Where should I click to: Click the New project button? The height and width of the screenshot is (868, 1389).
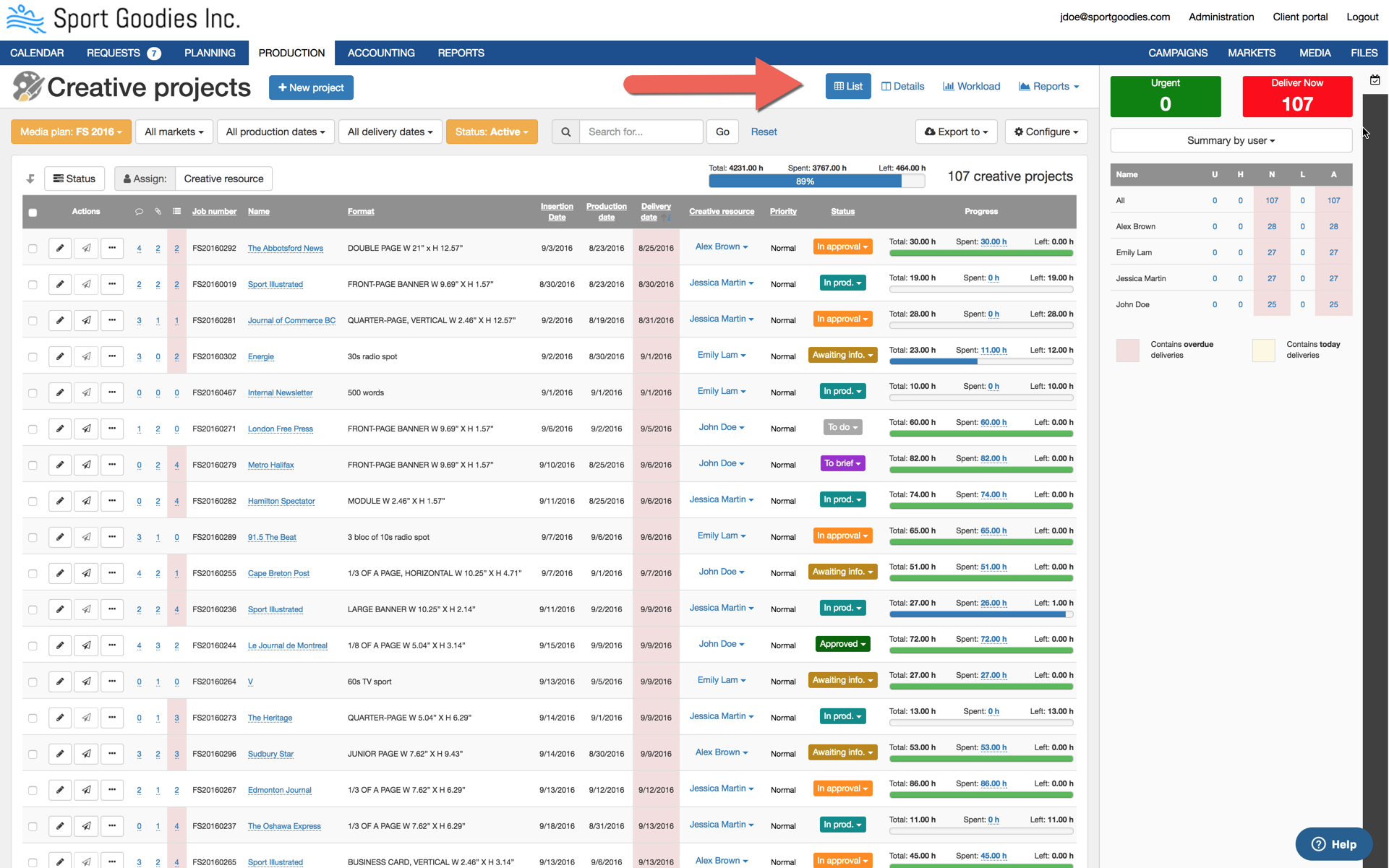pyautogui.click(x=311, y=87)
